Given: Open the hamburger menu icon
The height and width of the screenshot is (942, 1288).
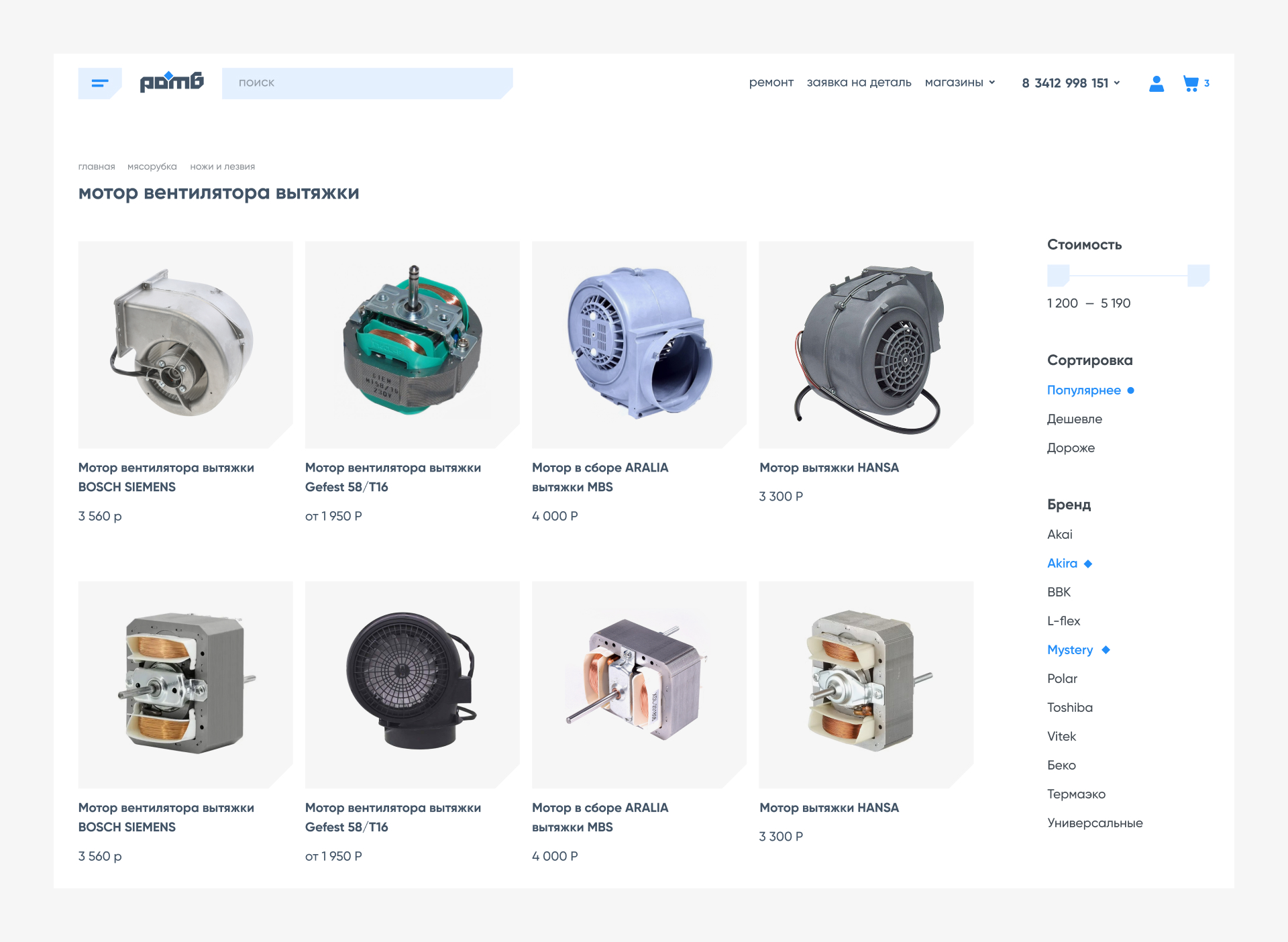Looking at the screenshot, I should pos(100,83).
